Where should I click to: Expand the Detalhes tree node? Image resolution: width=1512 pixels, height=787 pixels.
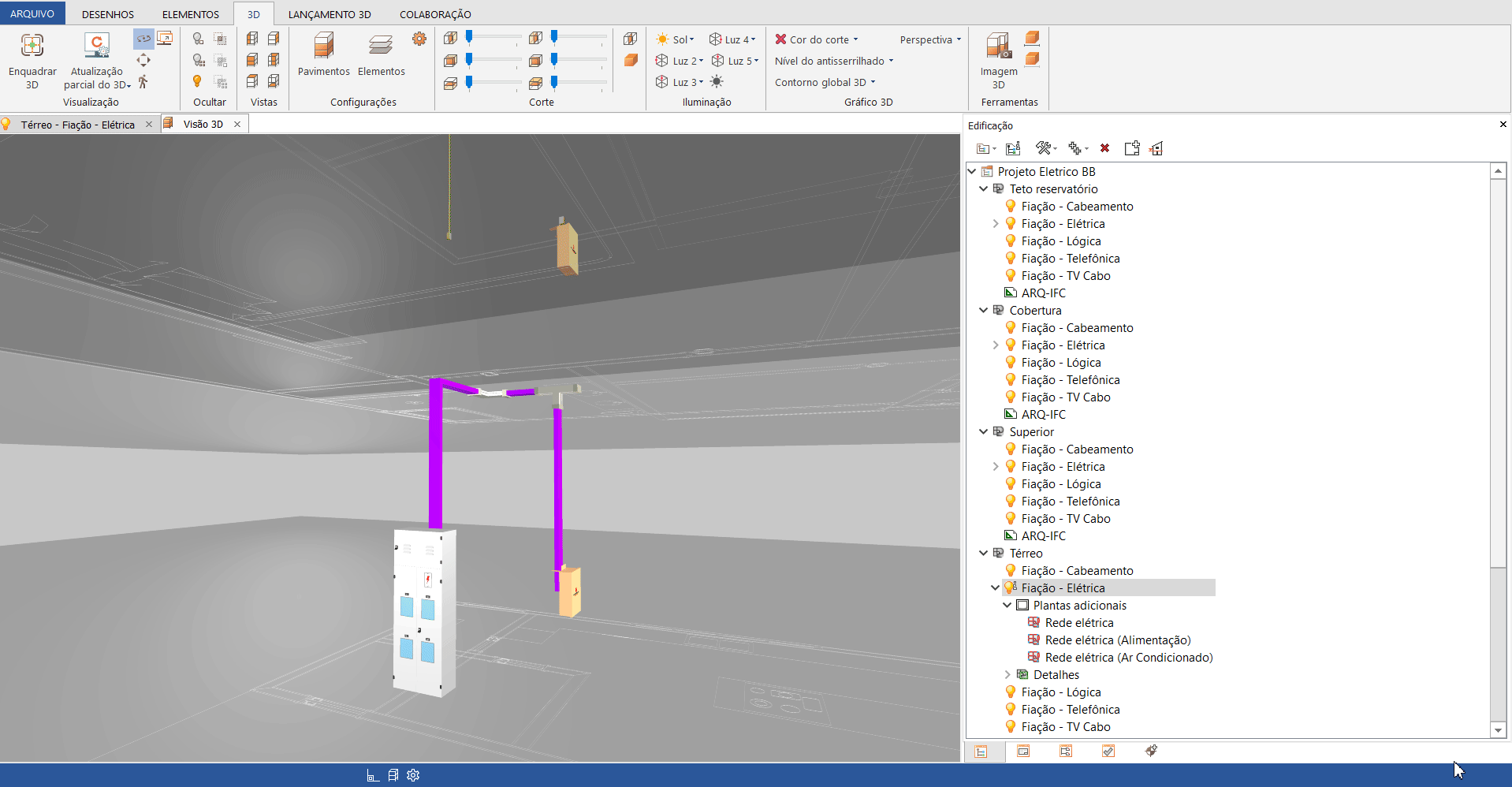(1007, 675)
